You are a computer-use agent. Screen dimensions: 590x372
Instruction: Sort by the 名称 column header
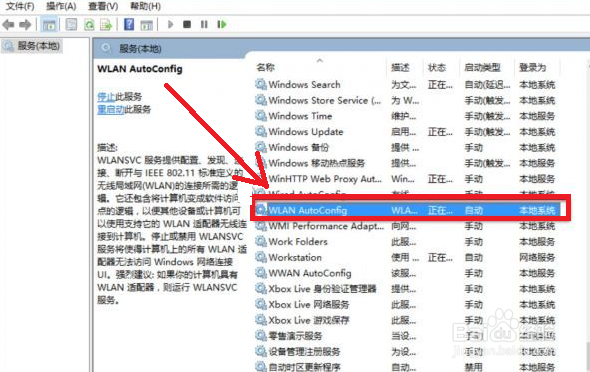[x=266, y=67]
